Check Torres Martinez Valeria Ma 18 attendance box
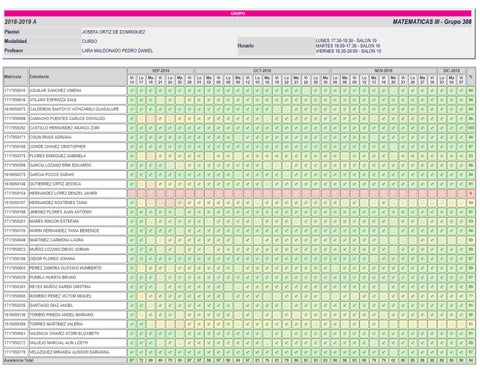Viewport: 480px width, 371px height. coord(151,324)
